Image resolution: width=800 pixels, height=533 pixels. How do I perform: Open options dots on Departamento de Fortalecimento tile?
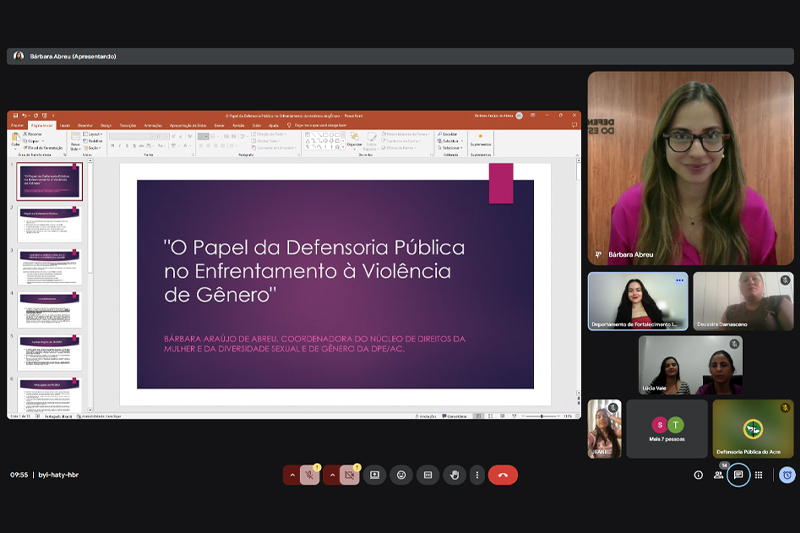click(x=680, y=281)
